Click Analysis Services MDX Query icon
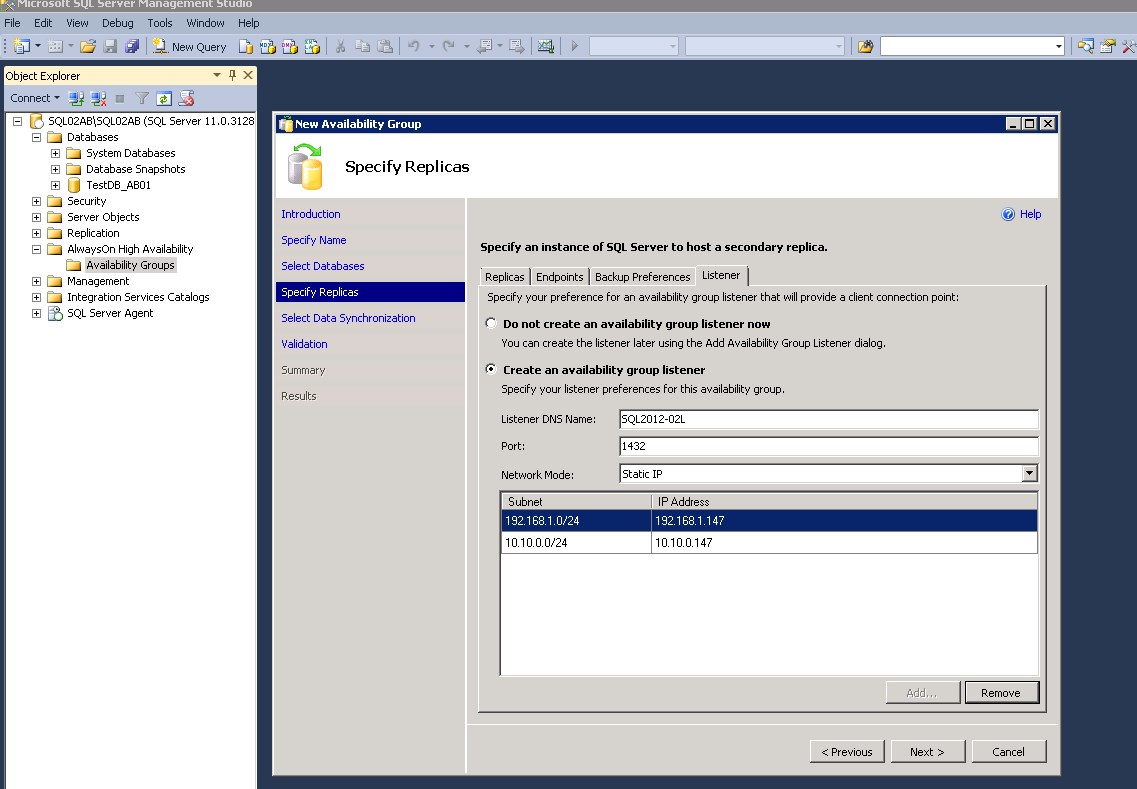This screenshot has height=789, width=1137. 267,46
